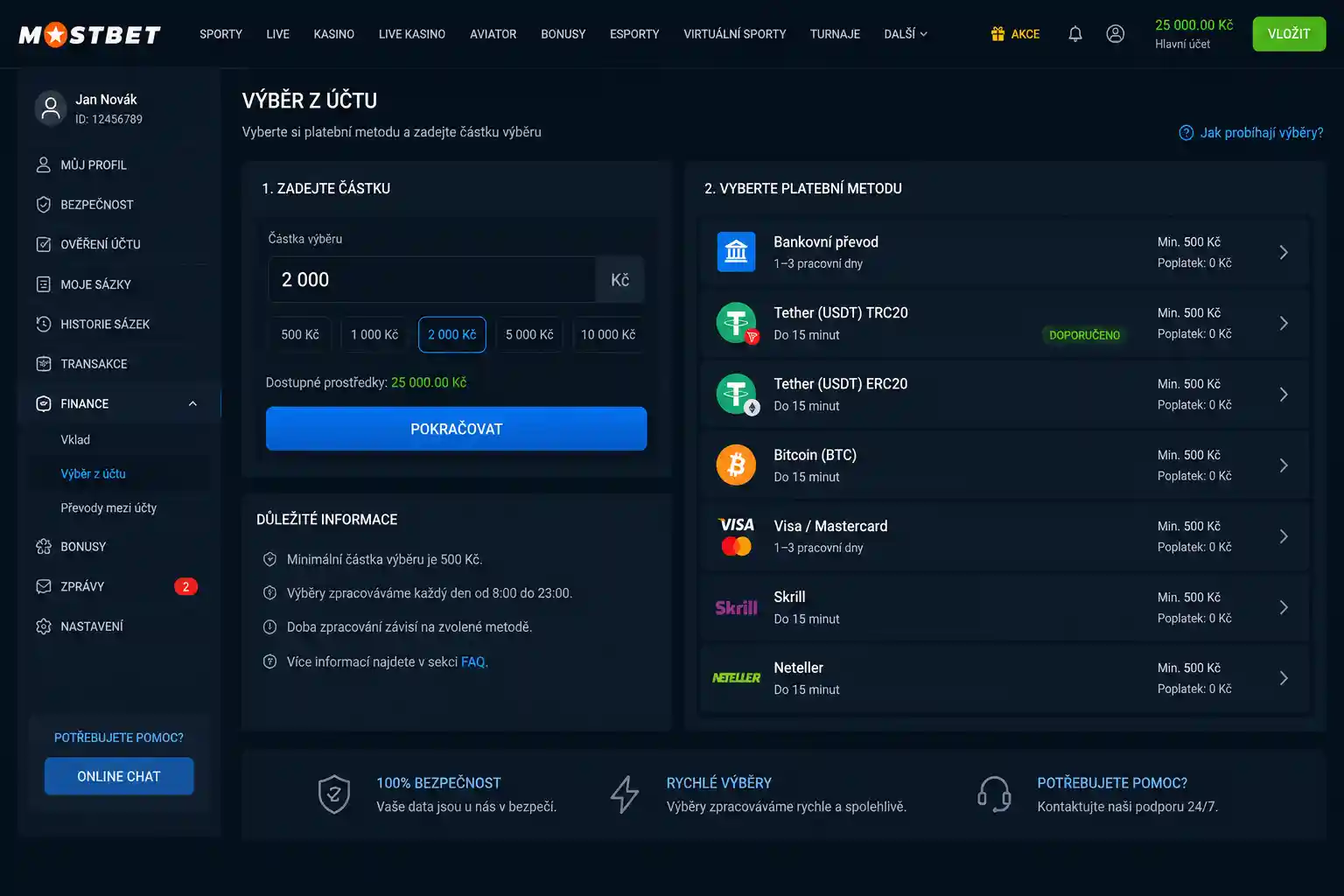Click the green VLOŽIT button
Screen dimensions: 1344x896
(x=1289, y=34)
